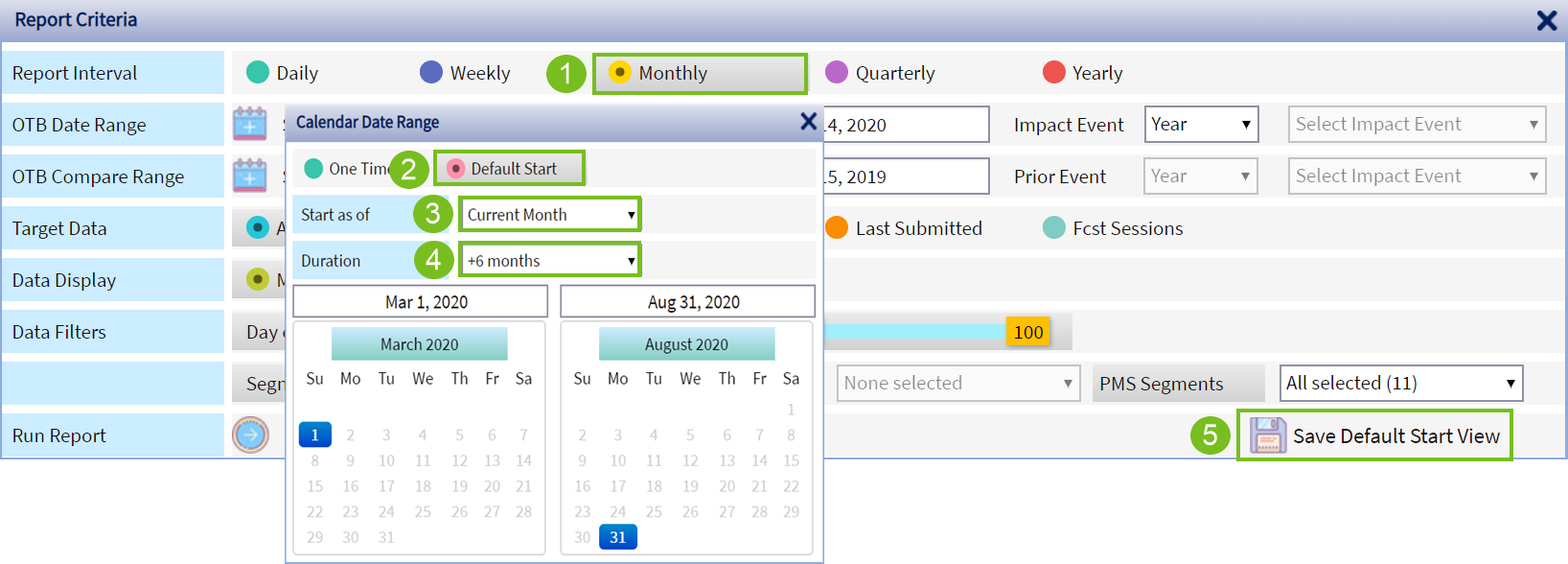Select the Default Start option

456,169
